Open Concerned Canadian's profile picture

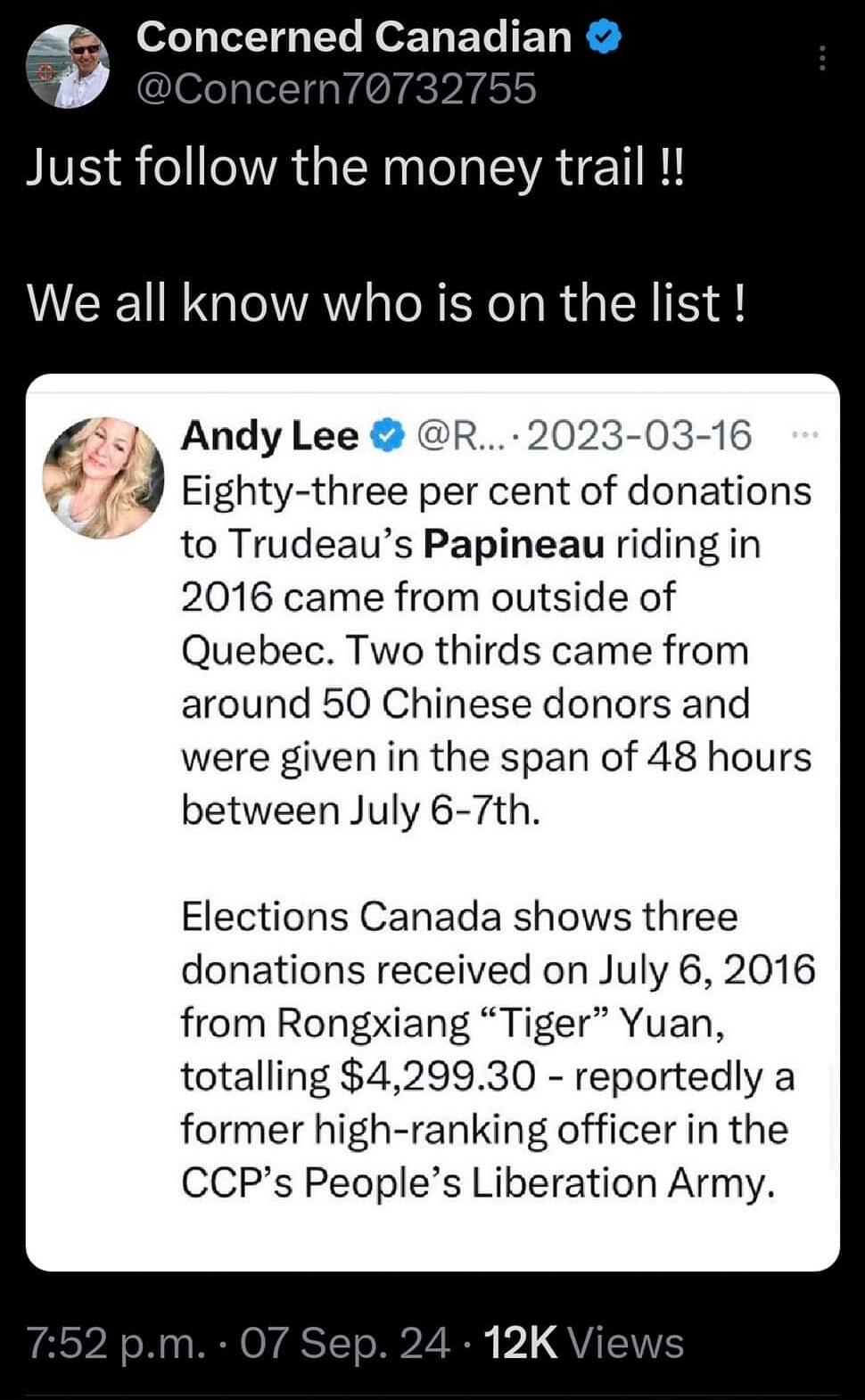(68, 66)
